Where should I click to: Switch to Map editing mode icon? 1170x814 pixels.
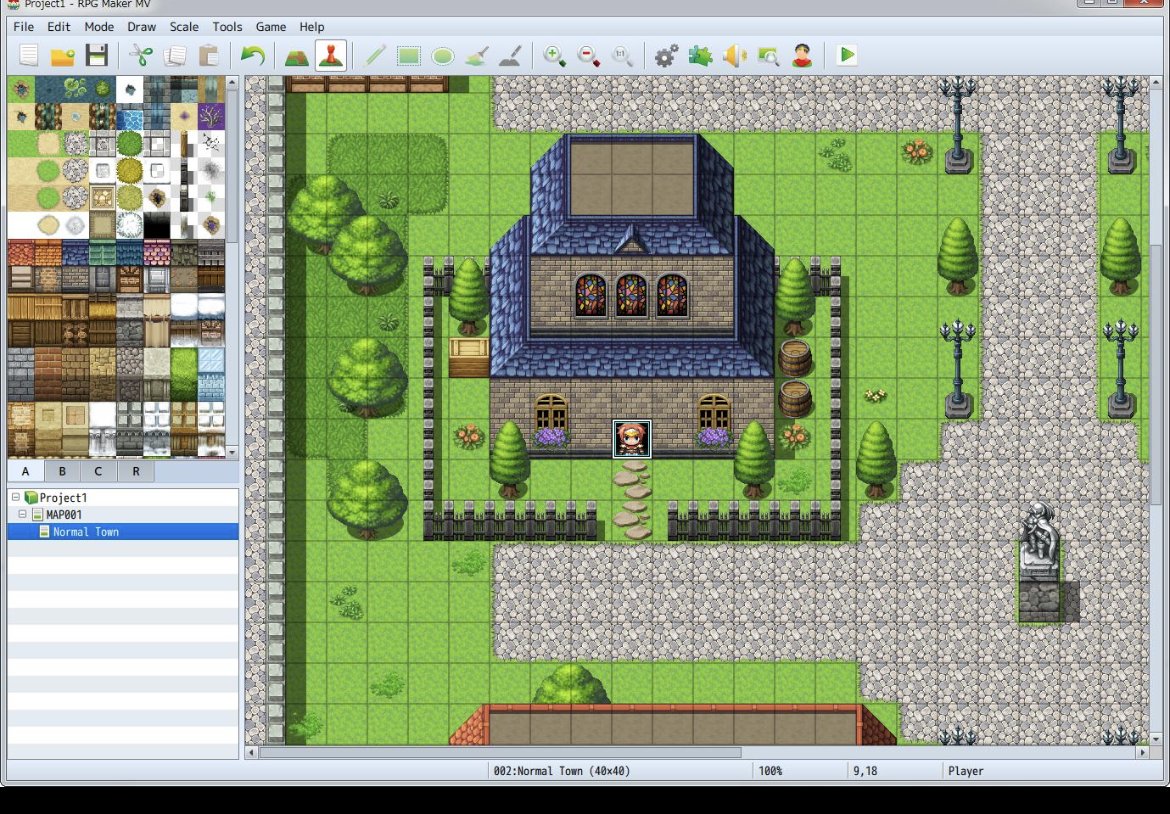pyautogui.click(x=296, y=56)
